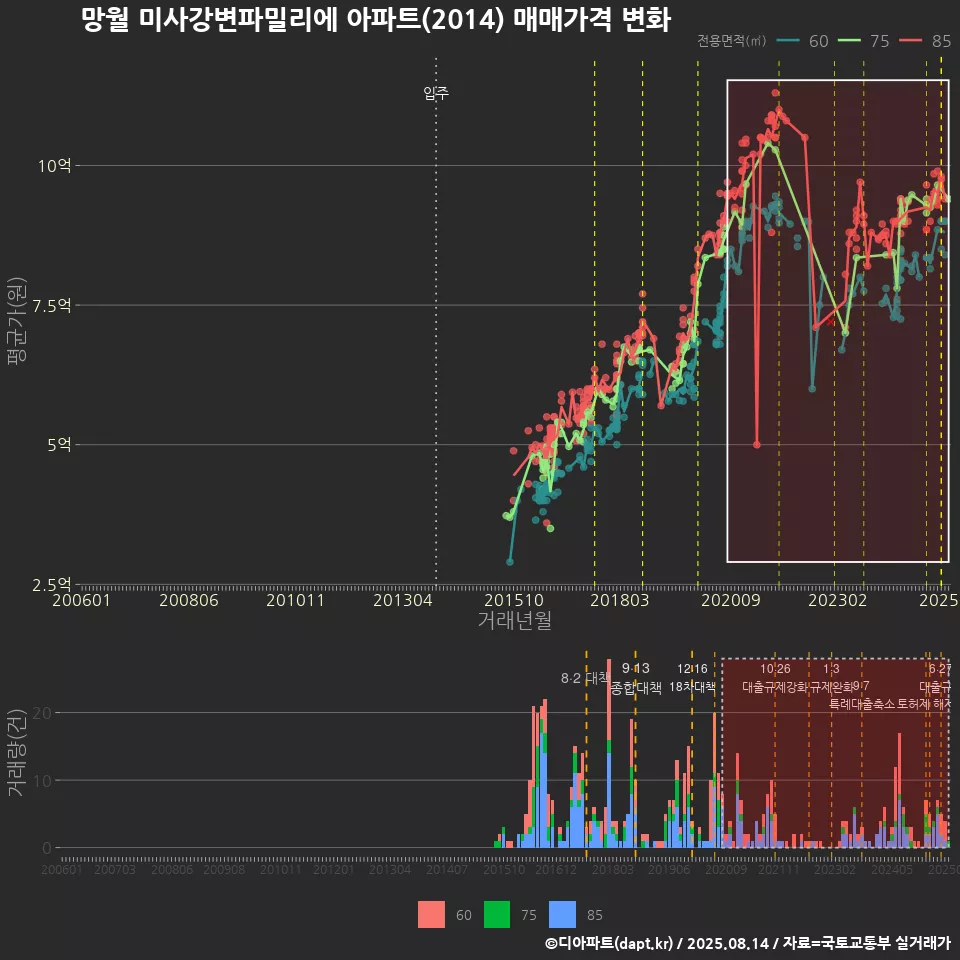The width and height of the screenshot is (960, 960).
Task: Click the 201612 label on volume chart axis
Action: click(556, 869)
